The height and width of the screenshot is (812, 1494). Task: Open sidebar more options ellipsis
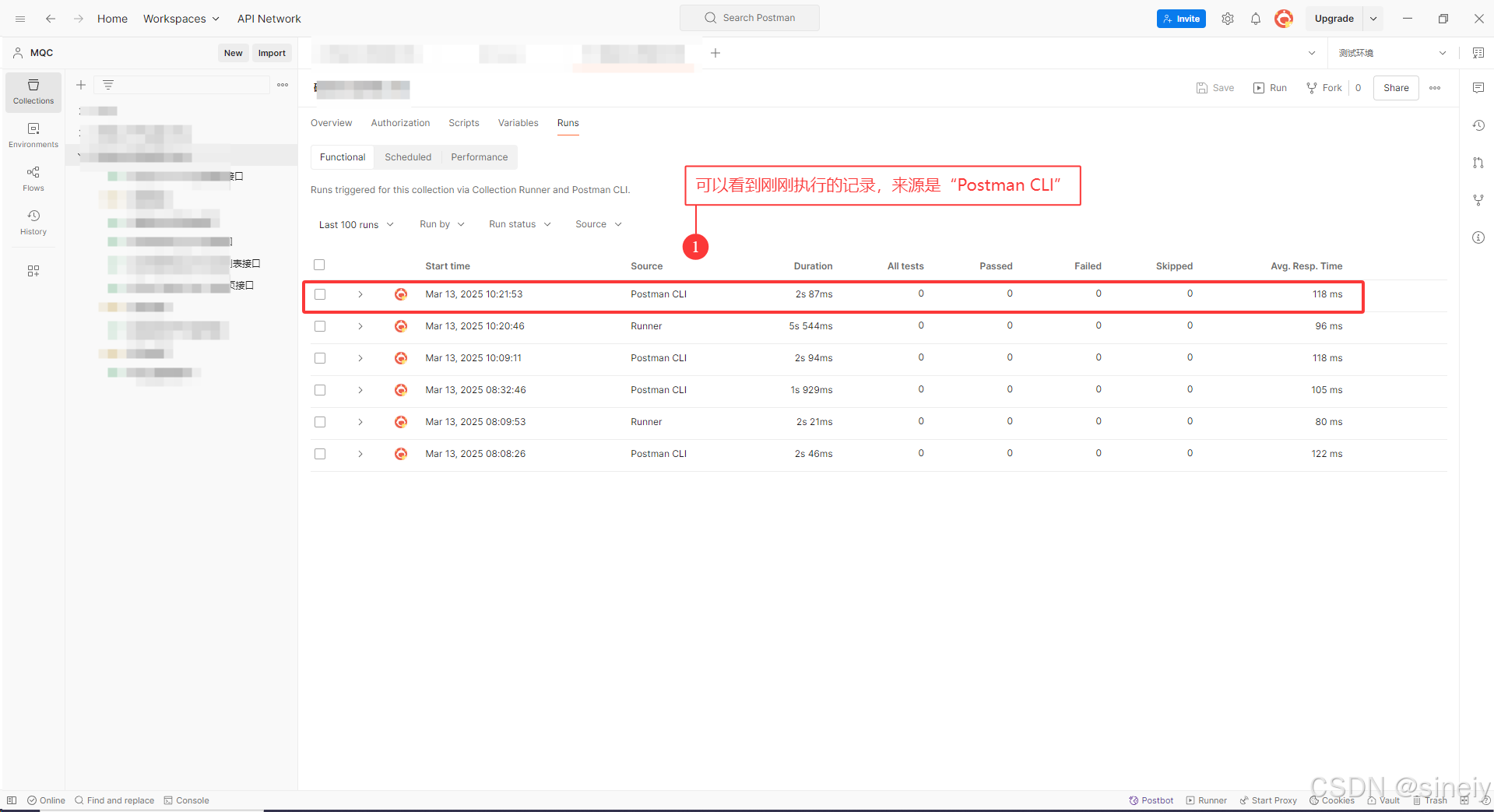[283, 85]
